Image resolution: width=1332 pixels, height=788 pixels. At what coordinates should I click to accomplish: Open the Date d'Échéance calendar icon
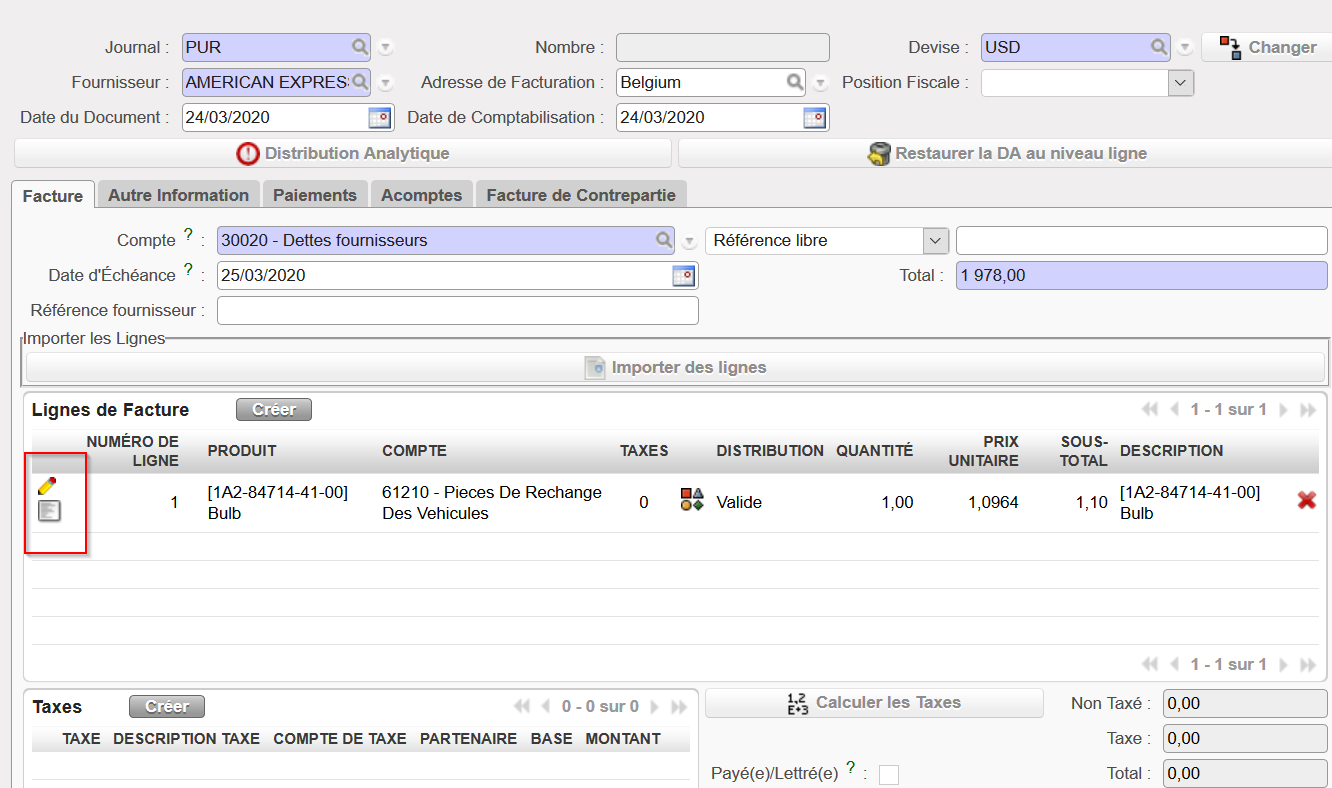pyautogui.click(x=683, y=276)
